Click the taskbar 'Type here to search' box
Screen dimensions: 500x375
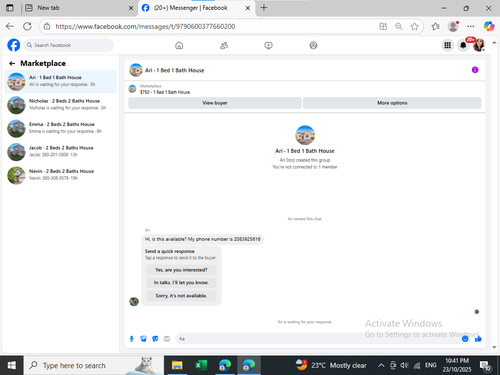(93, 365)
